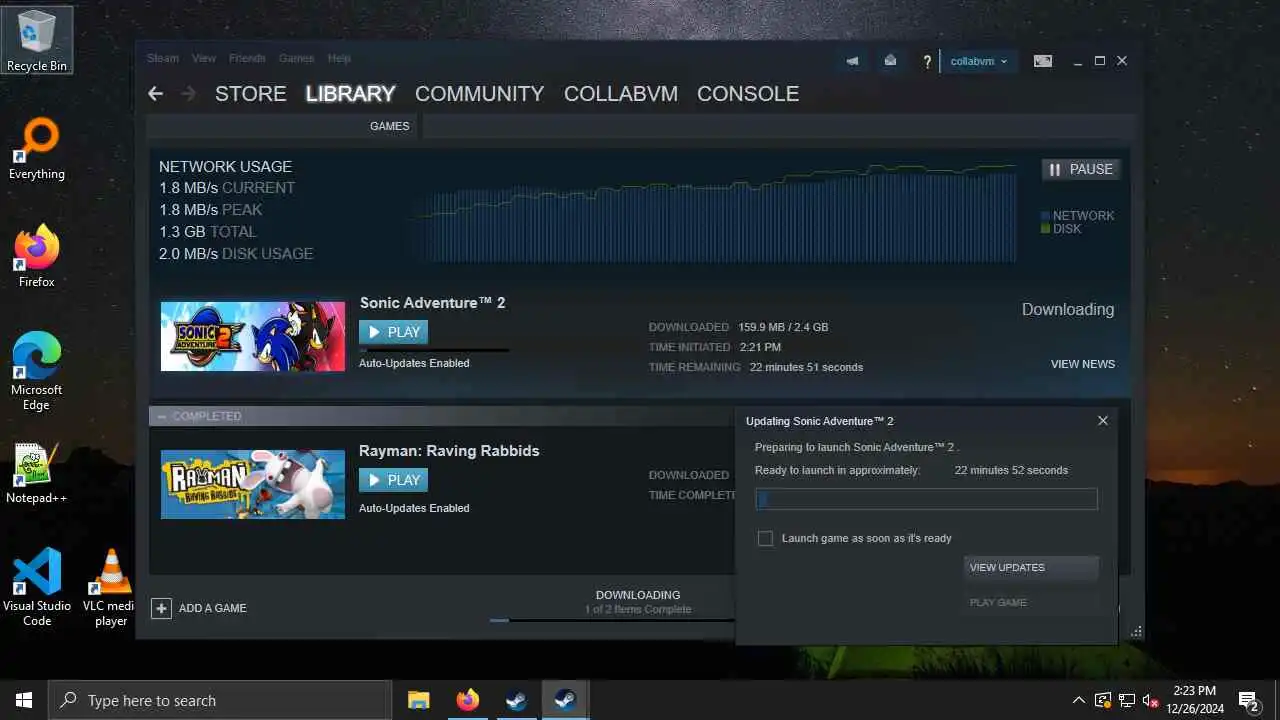
Task: Open VLC media player desktop shortcut
Action: (x=110, y=588)
